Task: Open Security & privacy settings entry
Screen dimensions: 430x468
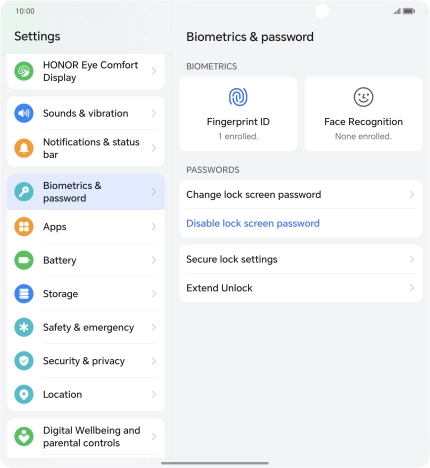Action: (x=86, y=361)
